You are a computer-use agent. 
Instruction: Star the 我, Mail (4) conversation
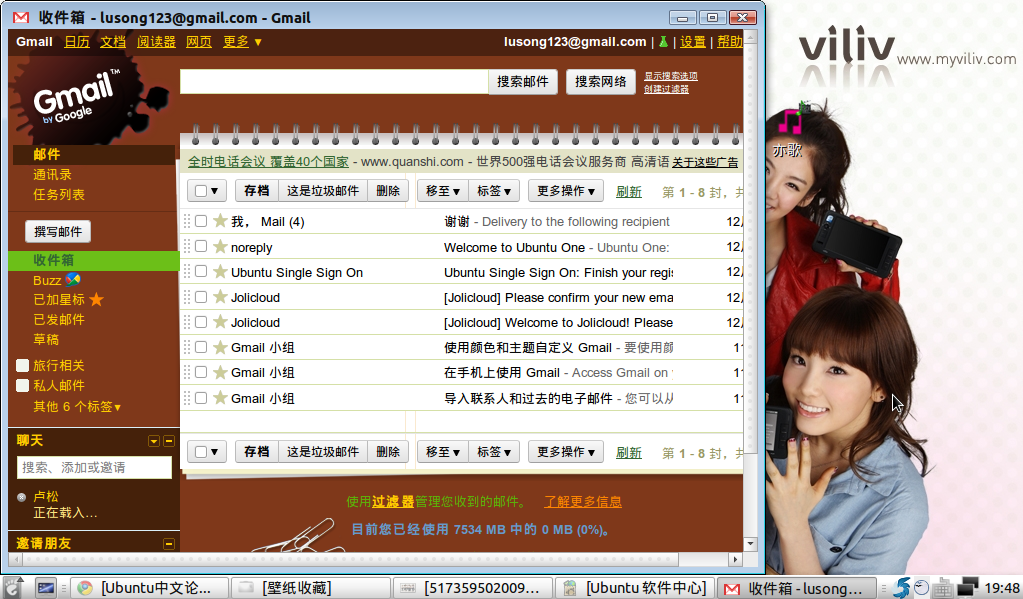click(221, 221)
